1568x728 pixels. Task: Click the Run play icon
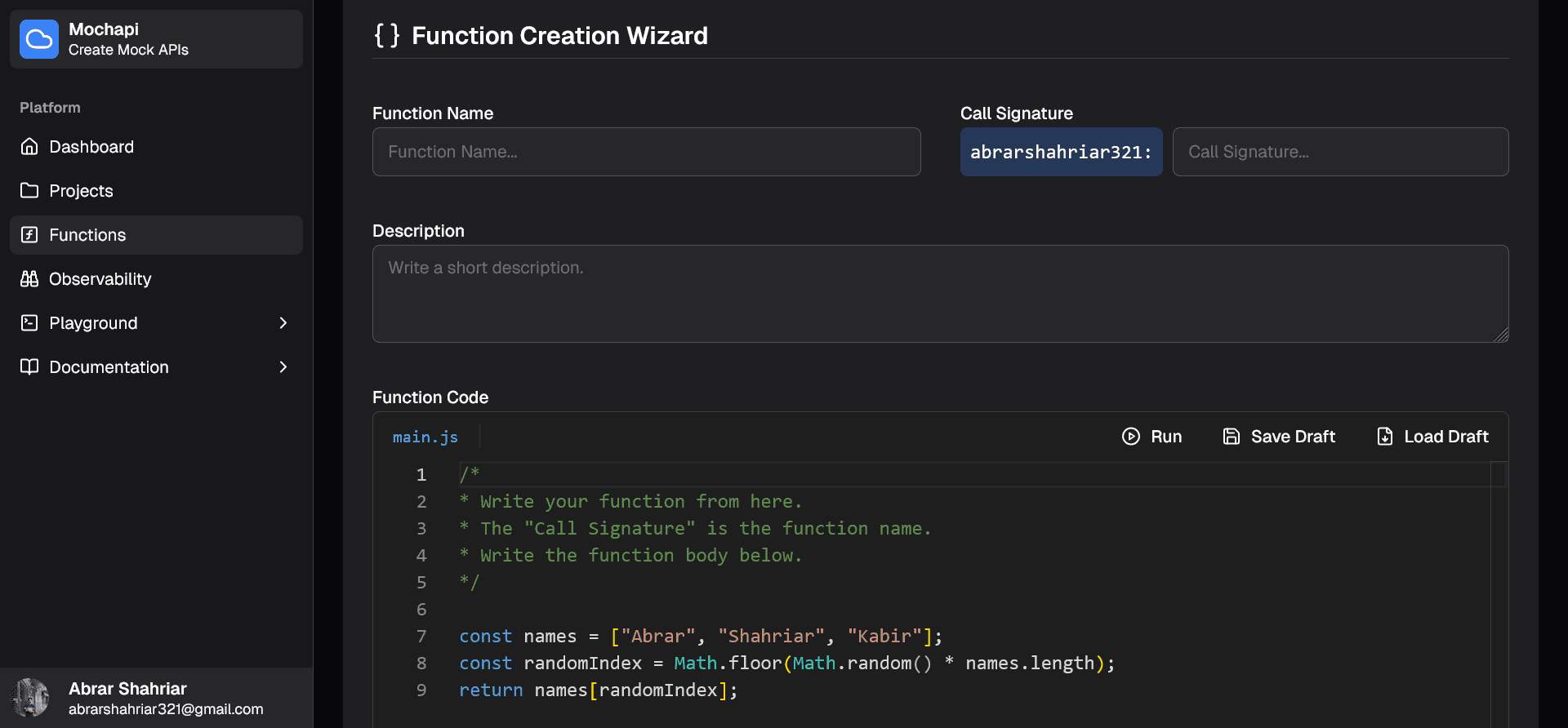pyautogui.click(x=1131, y=437)
